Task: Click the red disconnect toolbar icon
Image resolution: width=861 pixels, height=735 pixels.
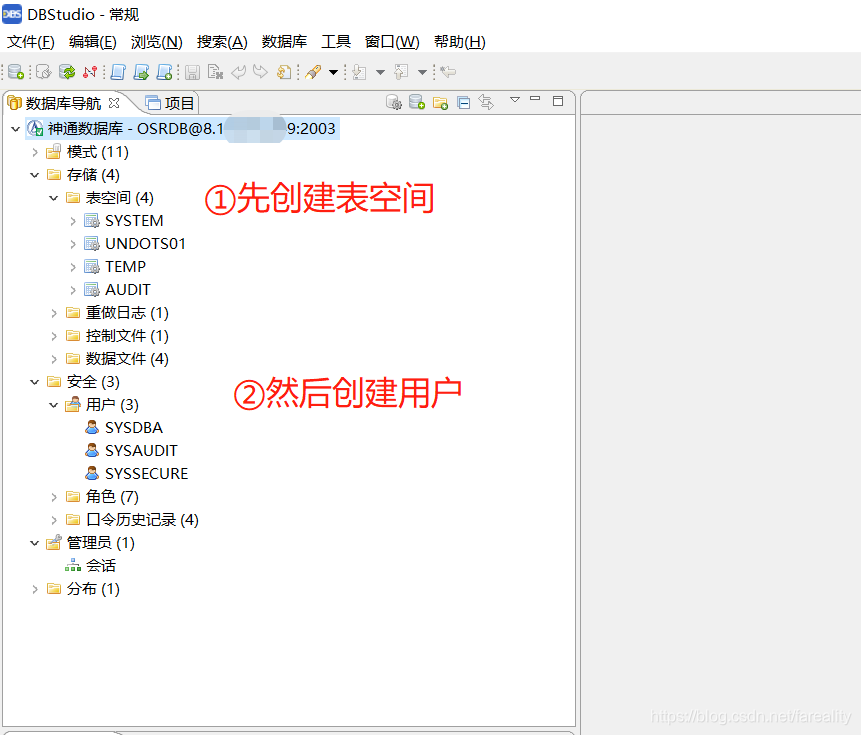Action: pyautogui.click(x=90, y=72)
